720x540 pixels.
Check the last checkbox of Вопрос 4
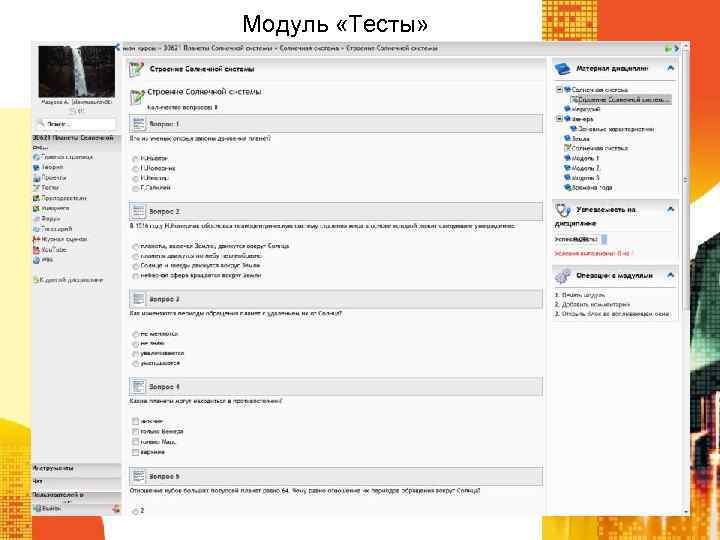[135, 452]
